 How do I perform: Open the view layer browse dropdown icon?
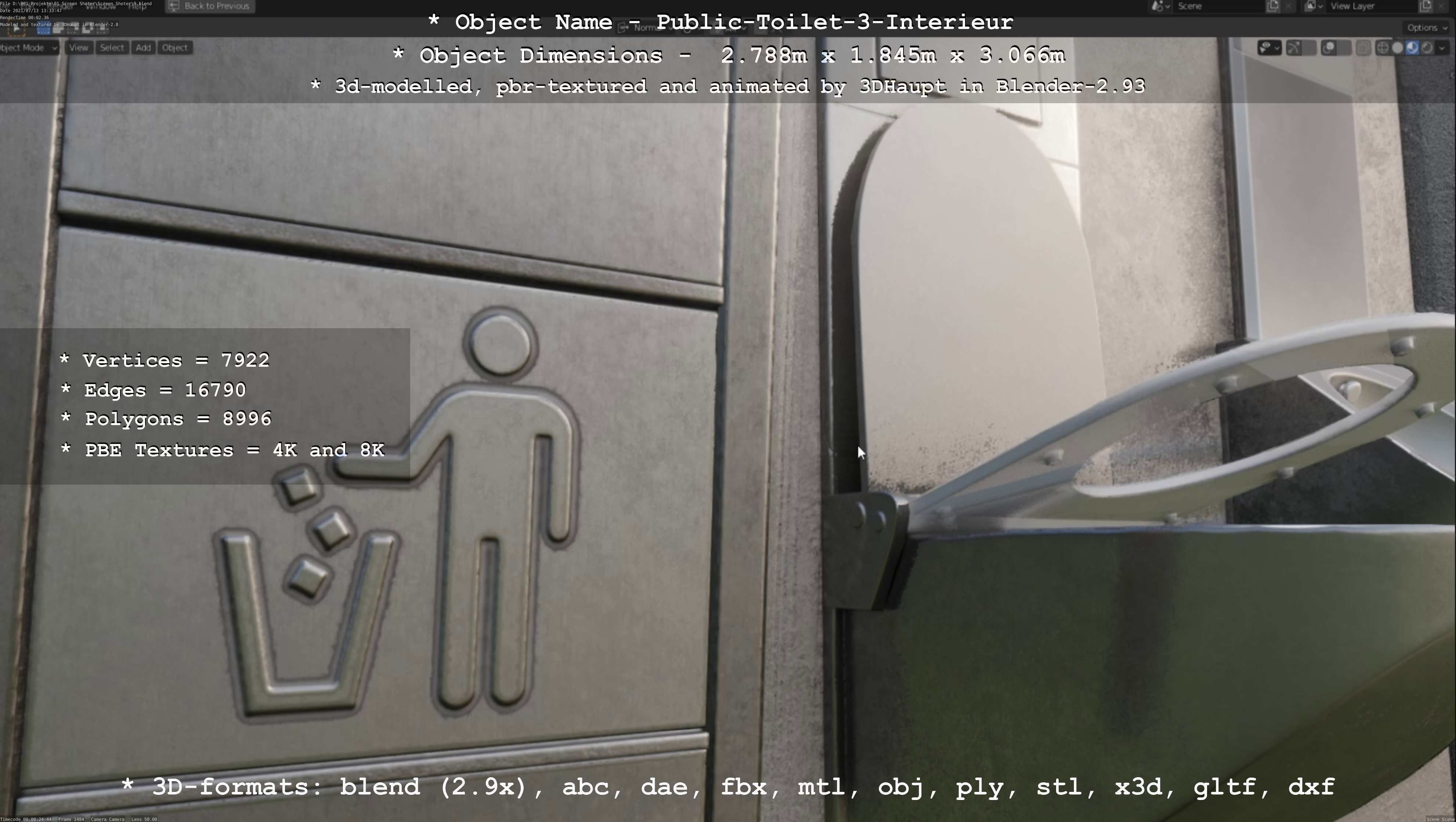(x=1314, y=6)
